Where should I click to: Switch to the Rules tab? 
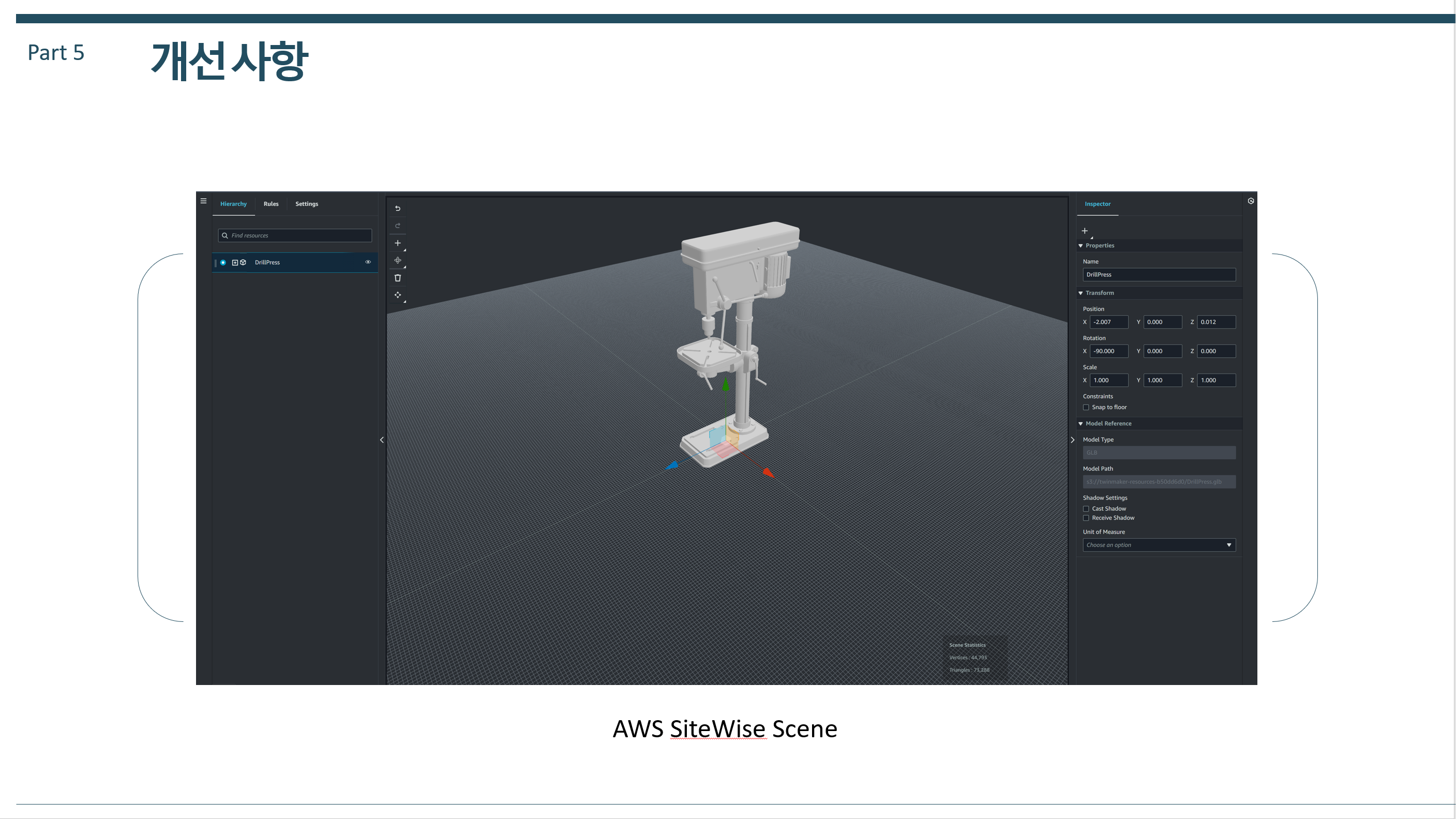click(271, 204)
